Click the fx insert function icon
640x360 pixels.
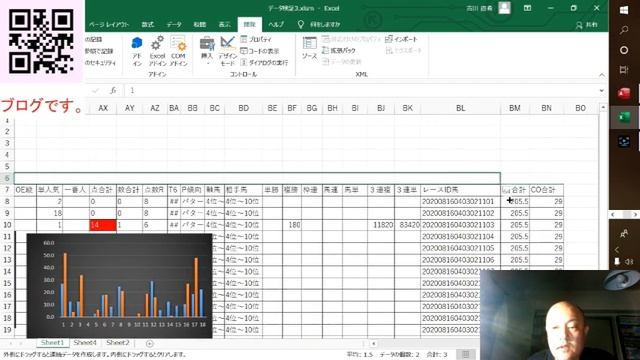pyautogui.click(x=113, y=91)
